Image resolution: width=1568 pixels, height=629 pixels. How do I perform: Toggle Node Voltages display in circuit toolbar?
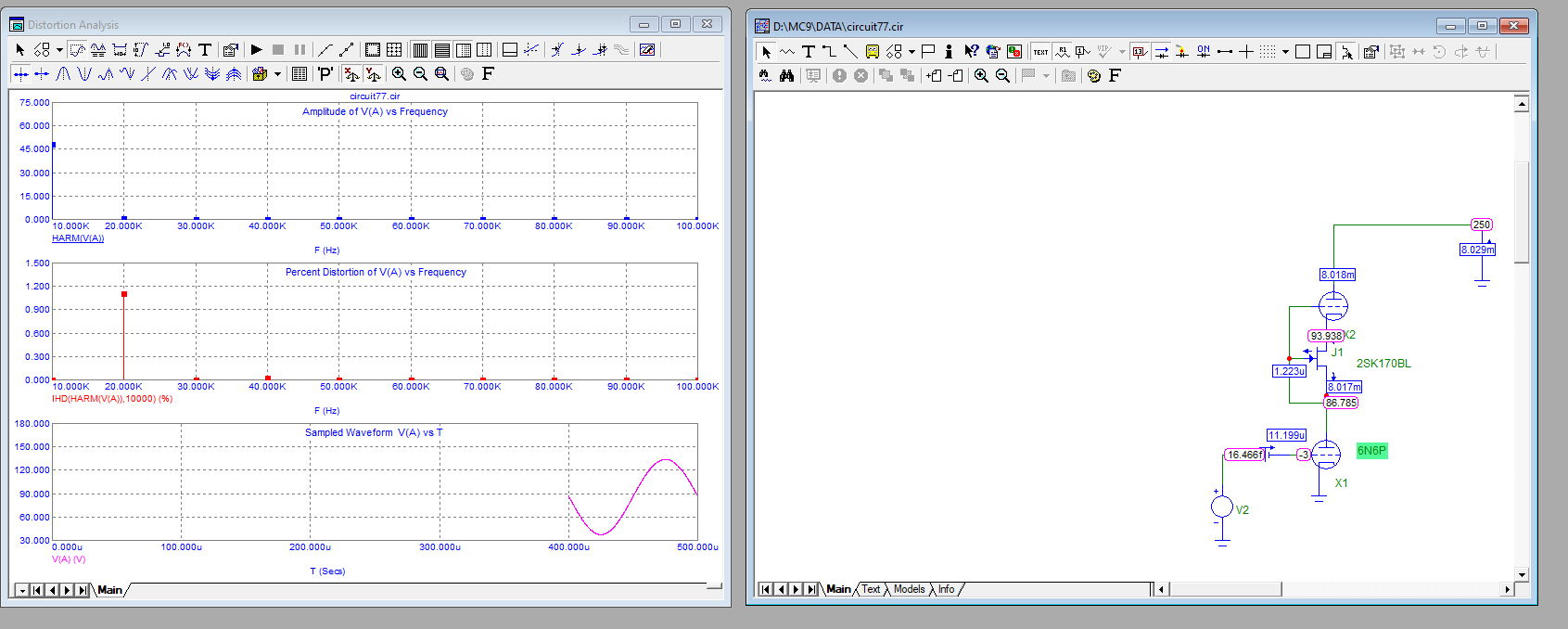pos(1140,52)
